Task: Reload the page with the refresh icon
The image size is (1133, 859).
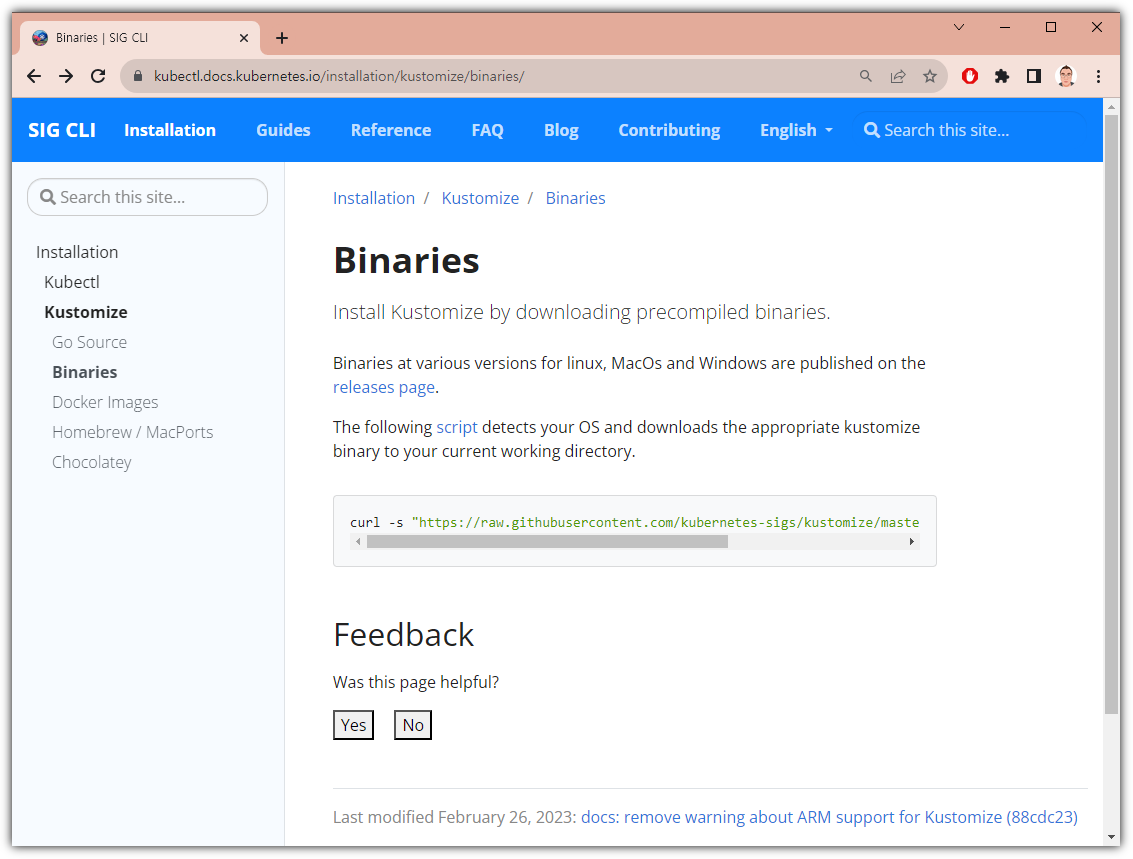Action: (x=98, y=76)
